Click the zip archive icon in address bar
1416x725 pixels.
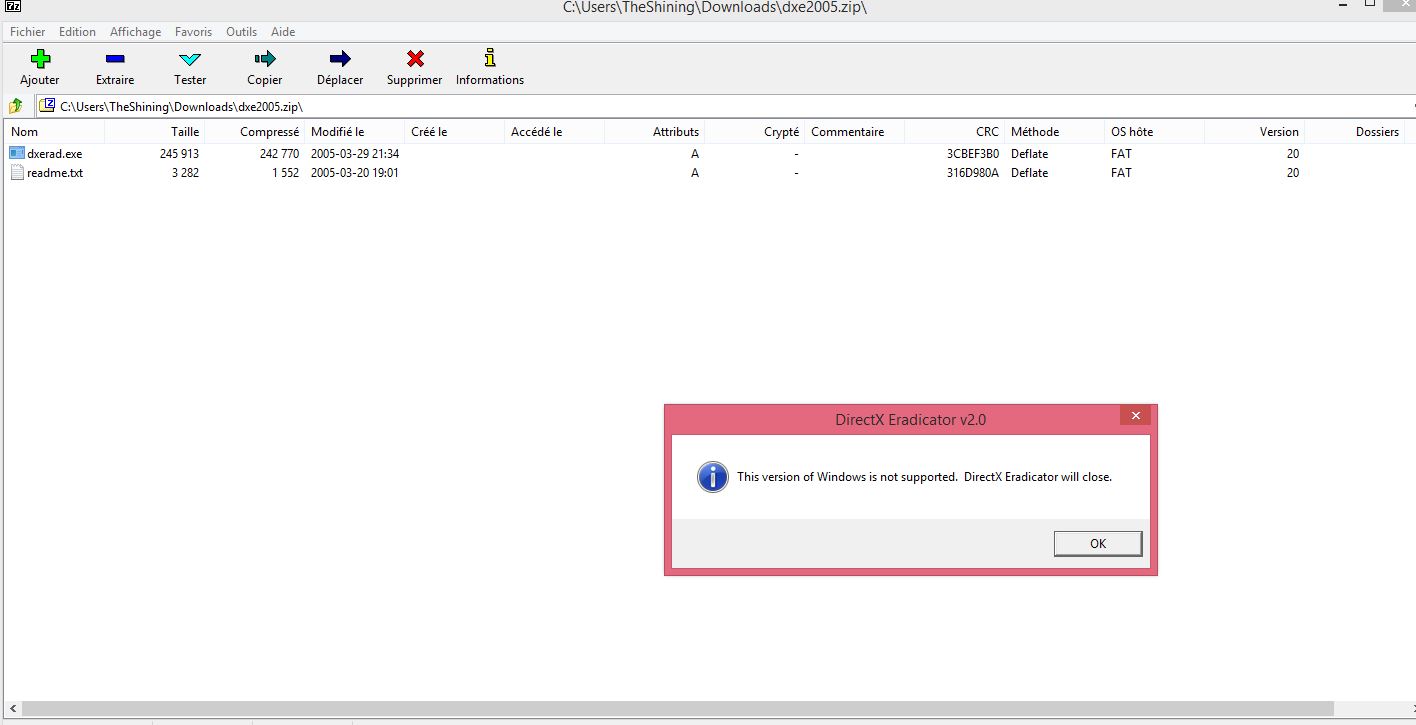(x=48, y=105)
